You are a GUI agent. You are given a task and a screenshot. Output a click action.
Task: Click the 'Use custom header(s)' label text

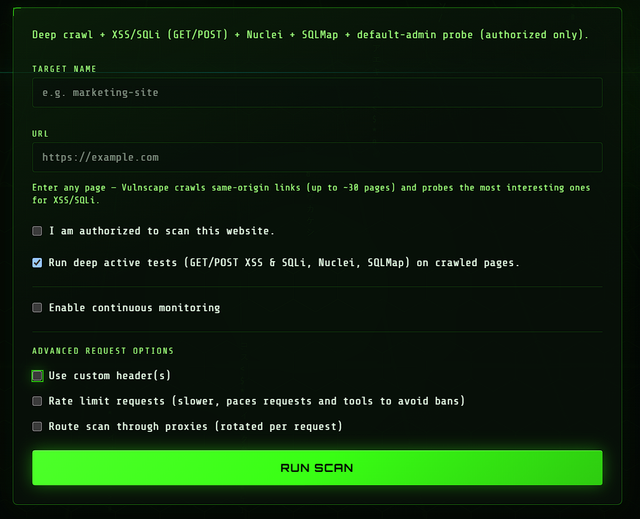109,375
